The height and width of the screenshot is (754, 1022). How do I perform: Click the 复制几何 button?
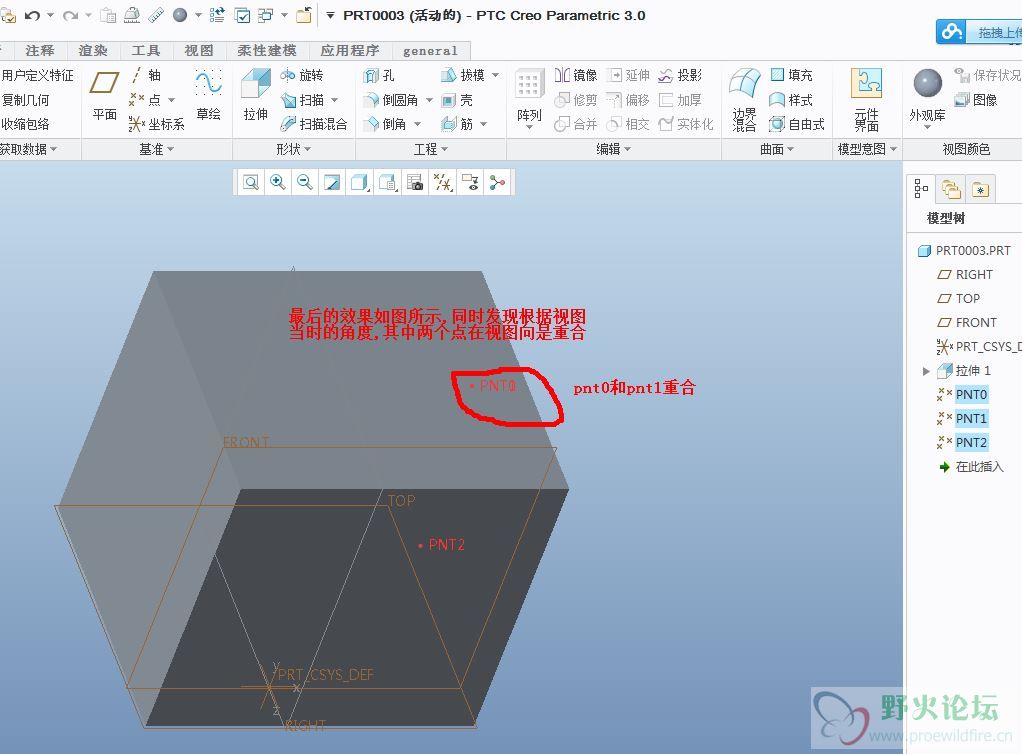pos(25,100)
